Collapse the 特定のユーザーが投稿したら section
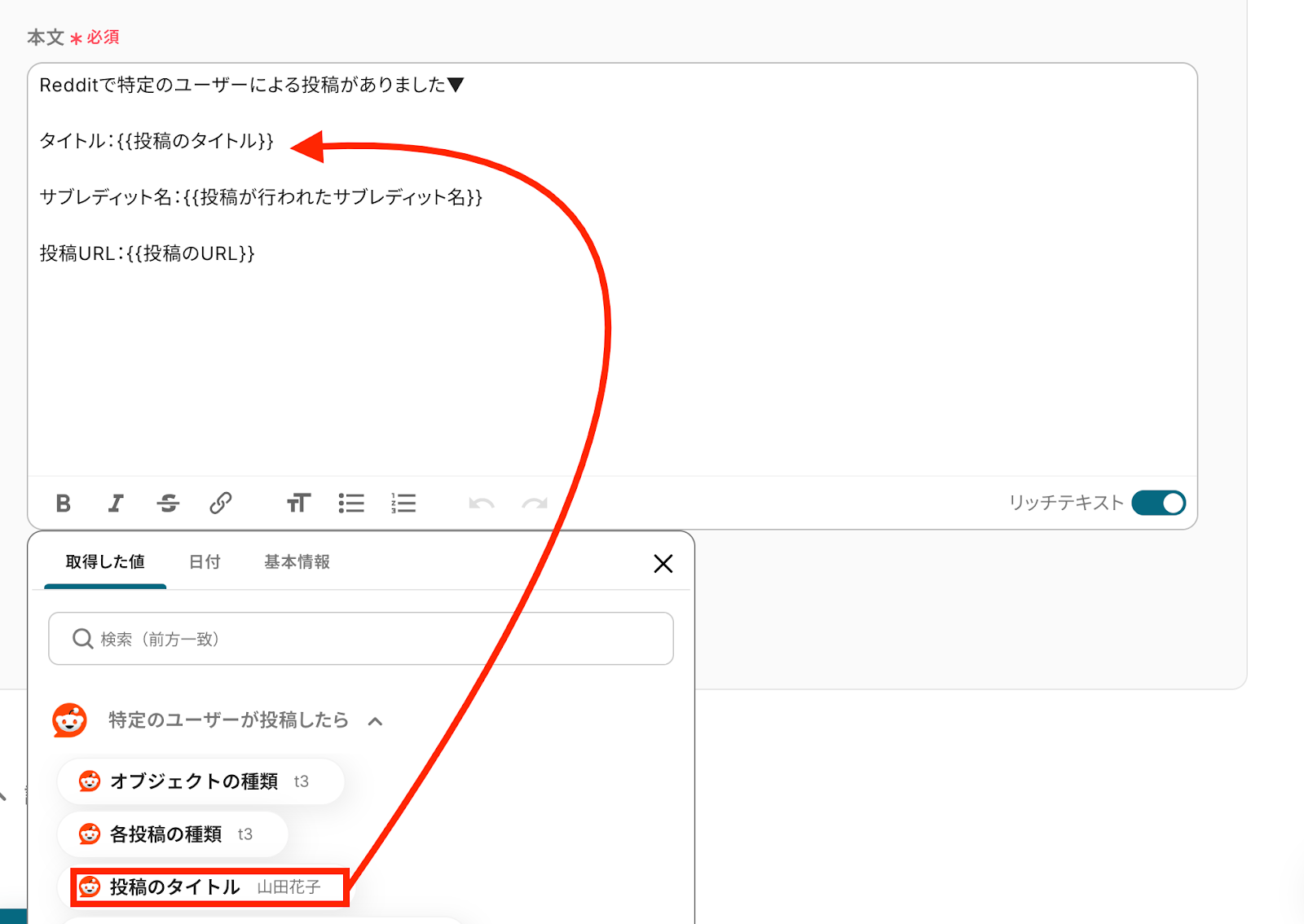 [x=375, y=721]
